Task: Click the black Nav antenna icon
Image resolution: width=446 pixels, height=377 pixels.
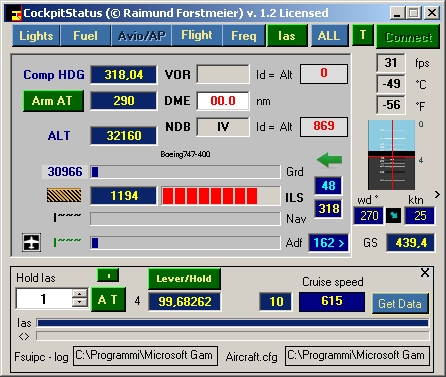Action: [67, 217]
